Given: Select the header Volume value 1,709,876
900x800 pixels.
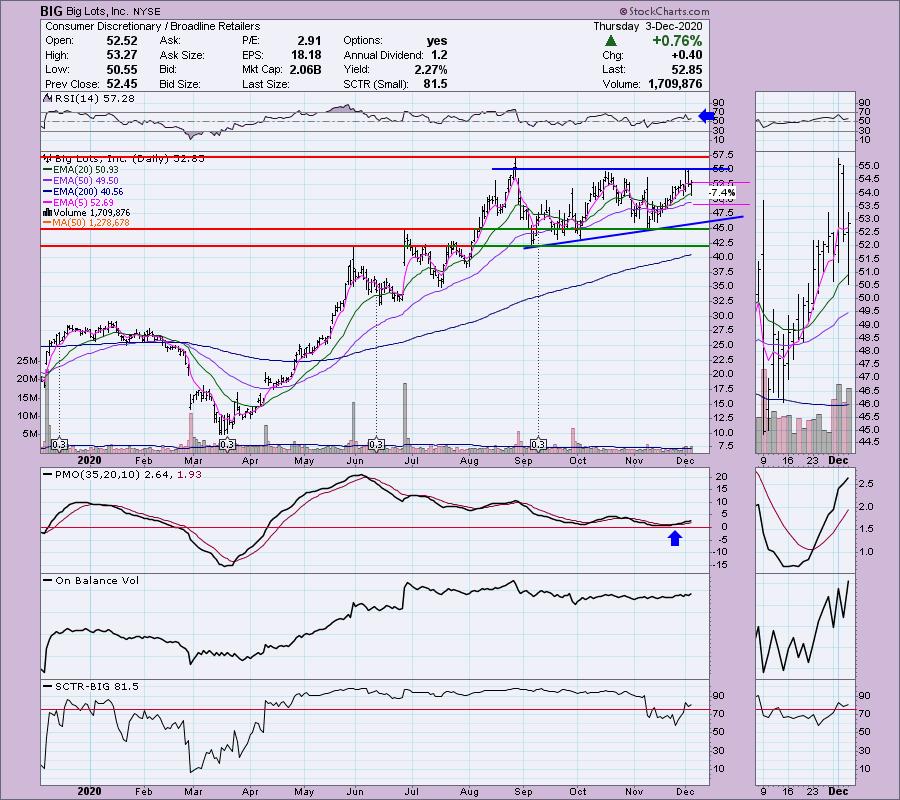Looking at the screenshot, I should (675, 84).
